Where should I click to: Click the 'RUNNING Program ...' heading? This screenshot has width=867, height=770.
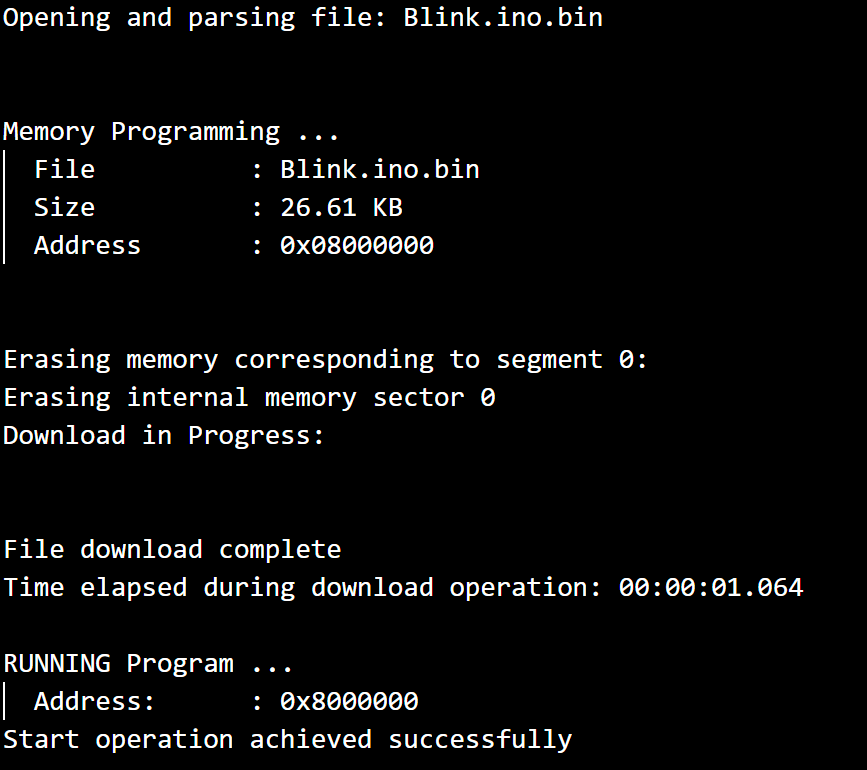[148, 664]
